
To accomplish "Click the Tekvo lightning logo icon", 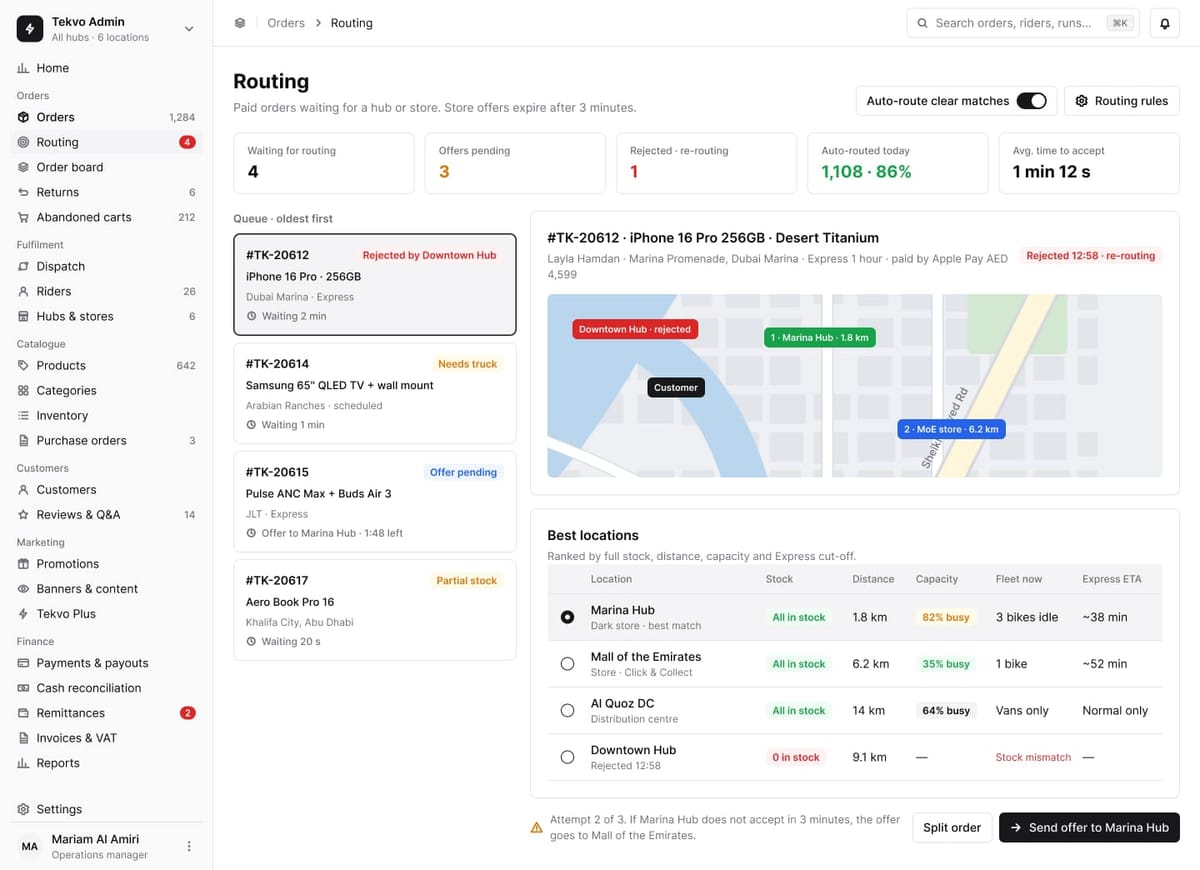I will (30, 29).
